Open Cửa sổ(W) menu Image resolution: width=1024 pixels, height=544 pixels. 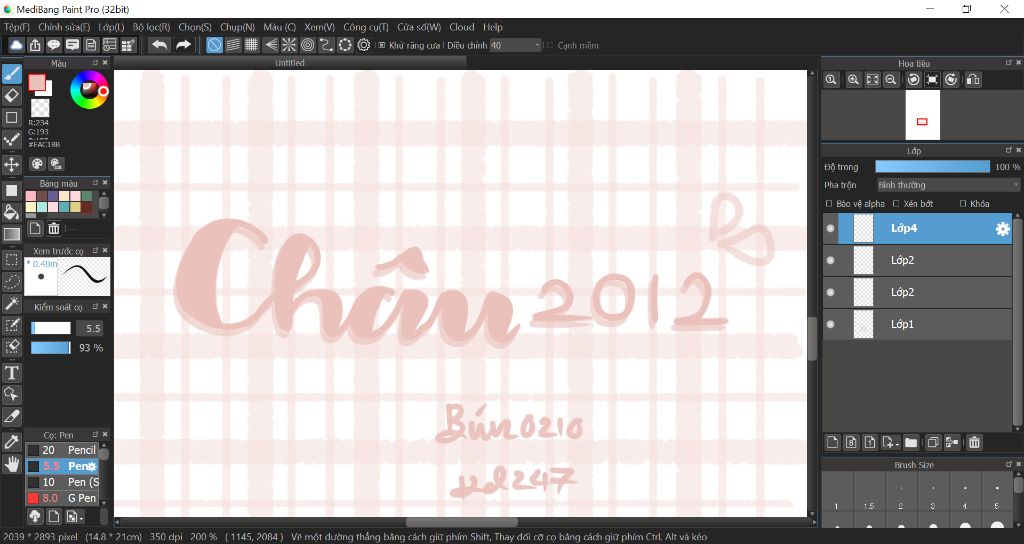419,27
